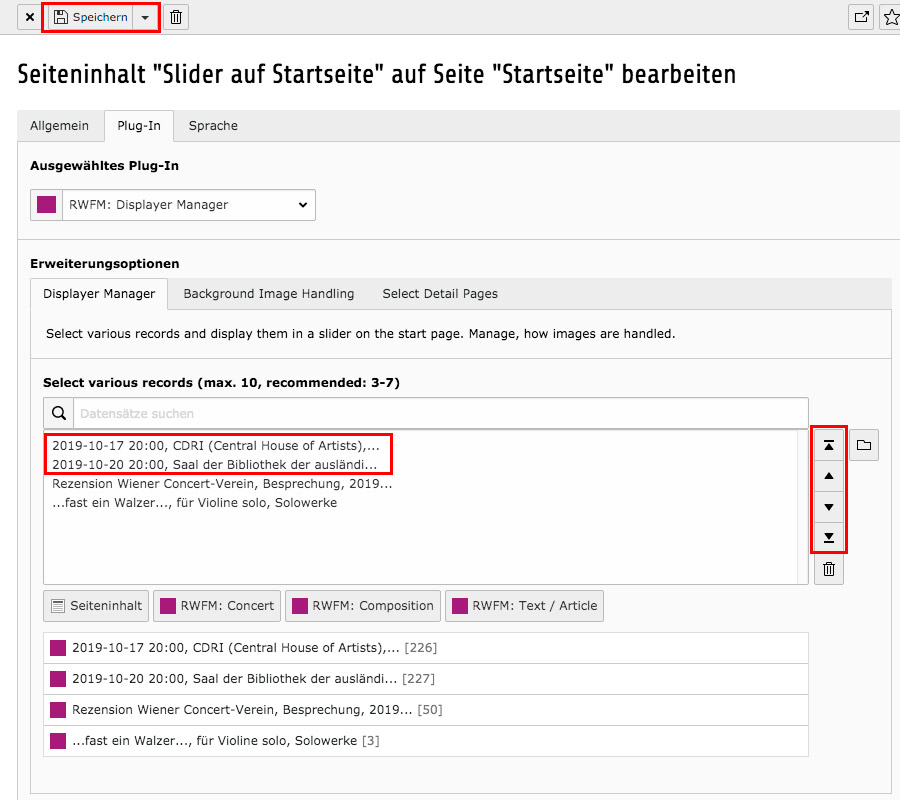900x800 pixels.
Task: Add a new Seiteninhalt record
Action: 95,605
